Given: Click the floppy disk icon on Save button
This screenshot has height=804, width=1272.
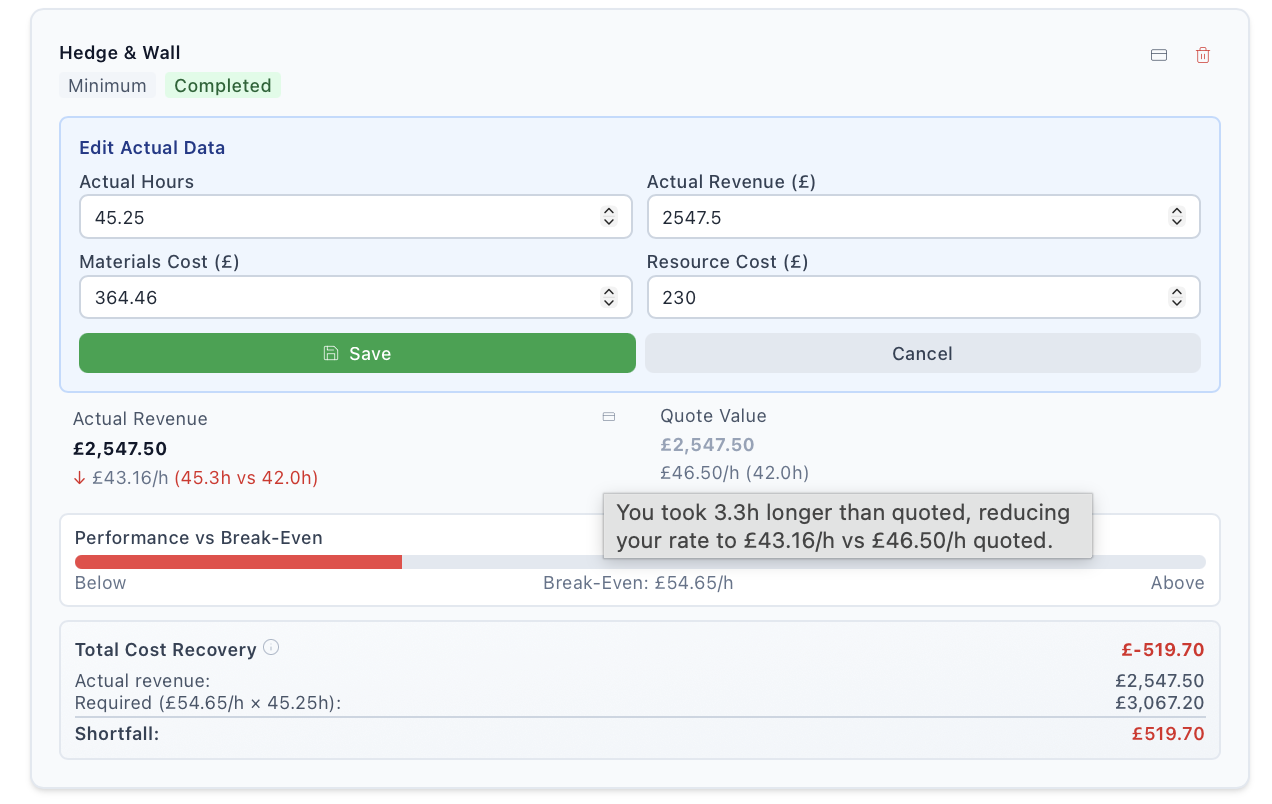Looking at the screenshot, I should point(330,353).
